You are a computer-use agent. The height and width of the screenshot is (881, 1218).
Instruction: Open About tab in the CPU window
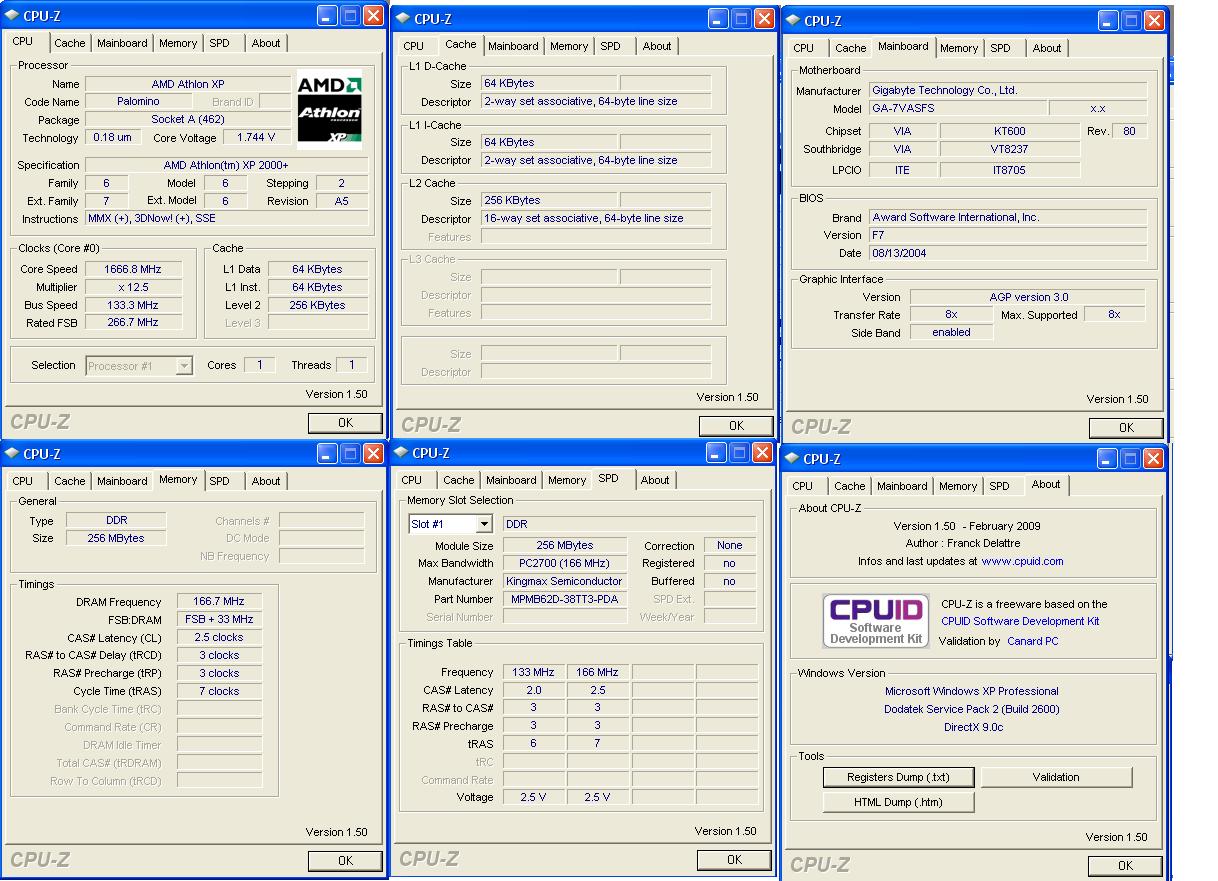266,43
